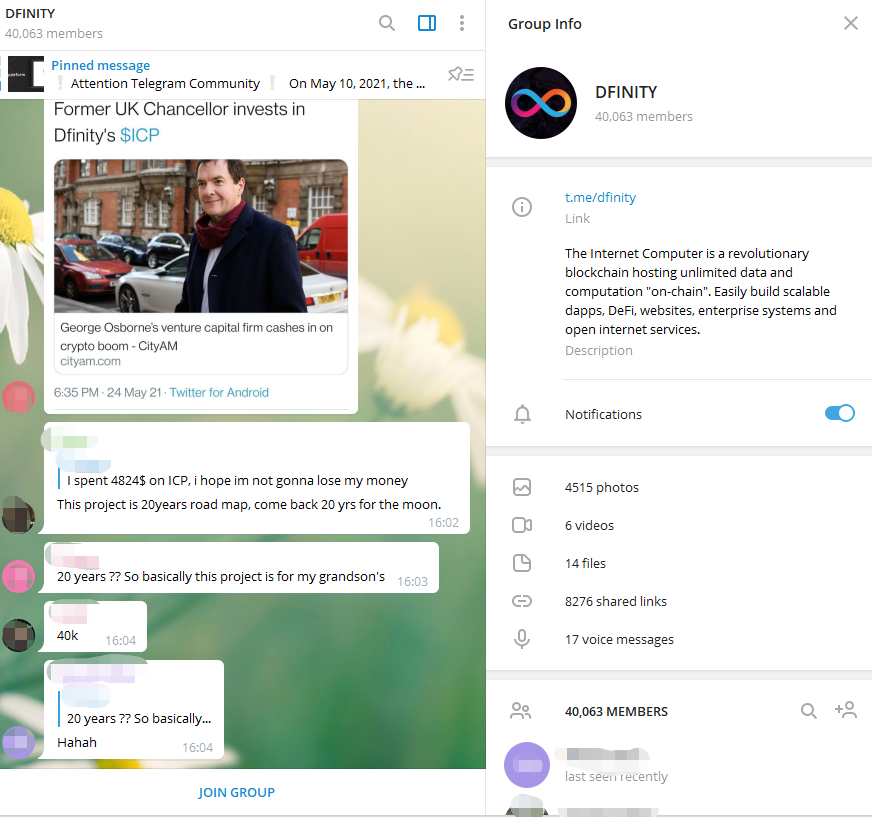872x817 pixels.
Task: Click the '40k' message bubble
Action: 95,626
